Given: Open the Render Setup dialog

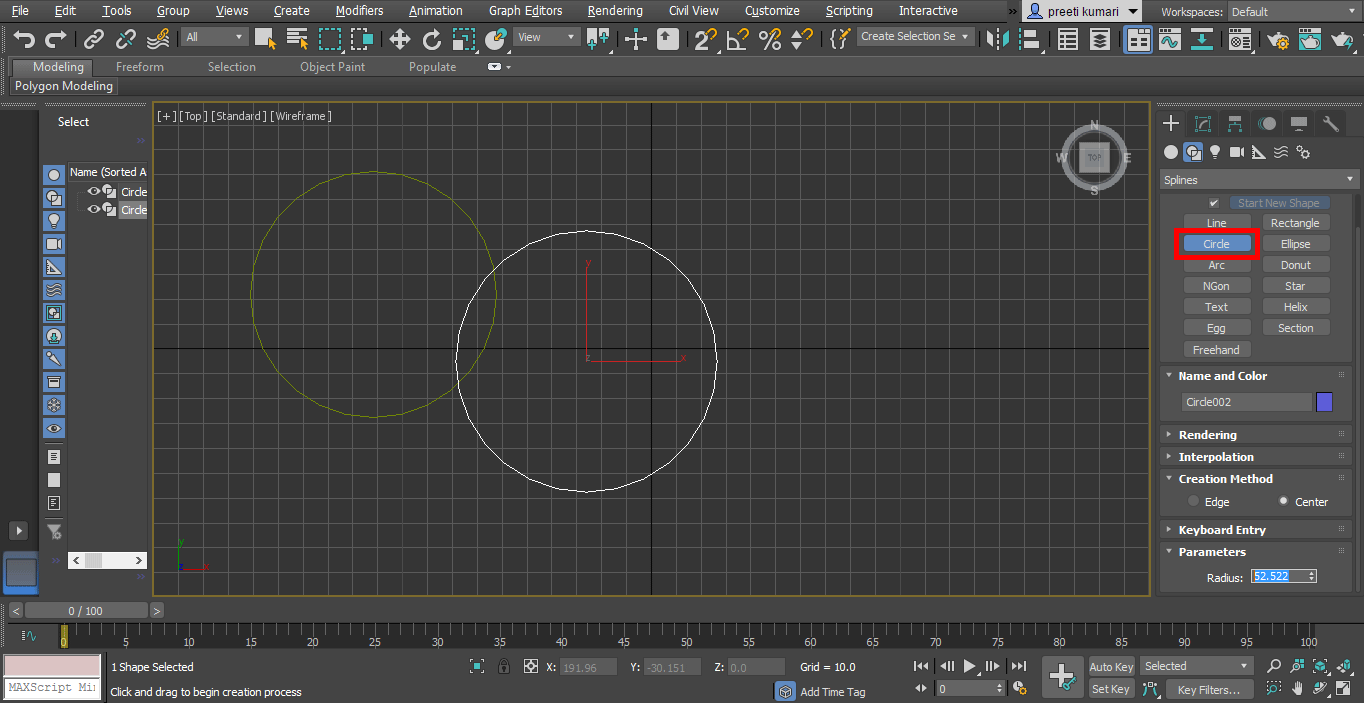Looking at the screenshot, I should tap(1278, 40).
